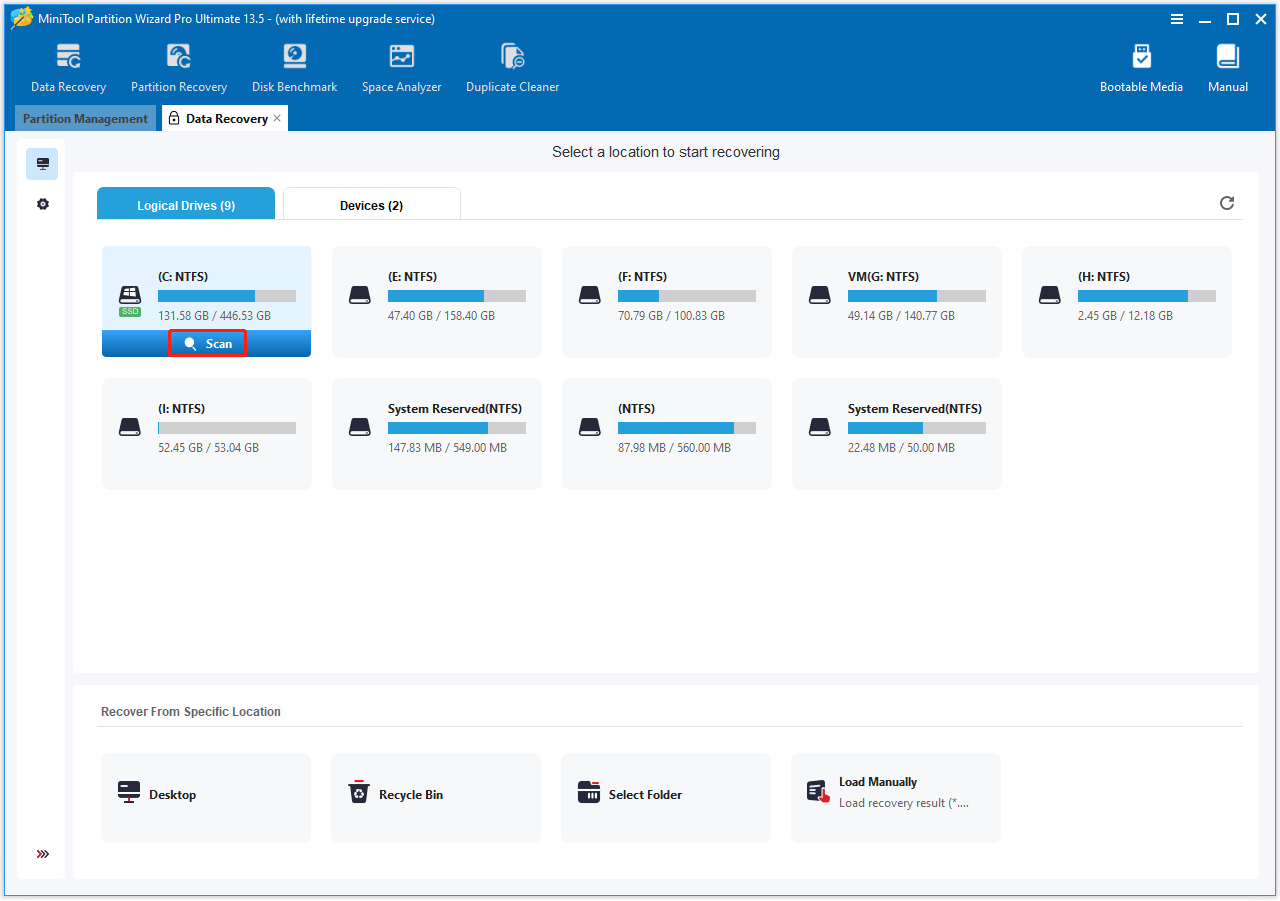Image resolution: width=1280 pixels, height=901 pixels.
Task: Expand the left sidebar panel
Action: click(42, 854)
